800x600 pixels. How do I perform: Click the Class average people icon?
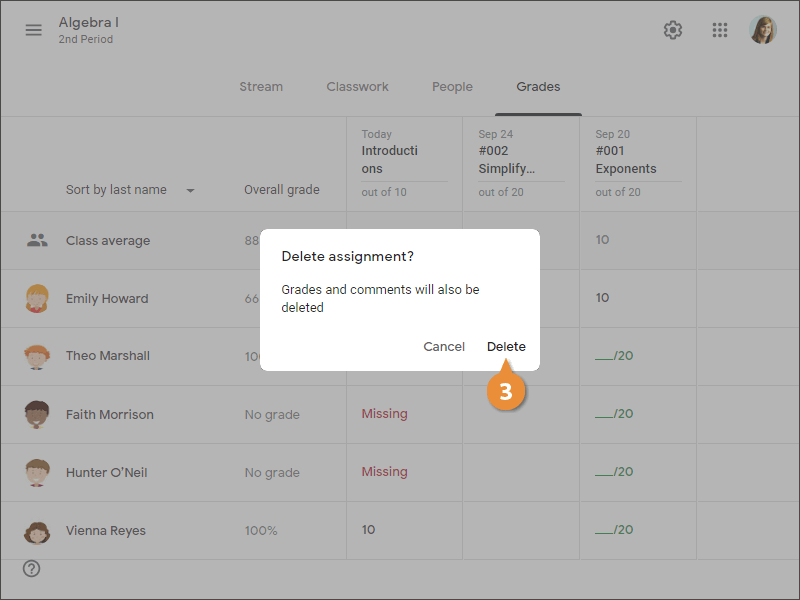(x=37, y=240)
